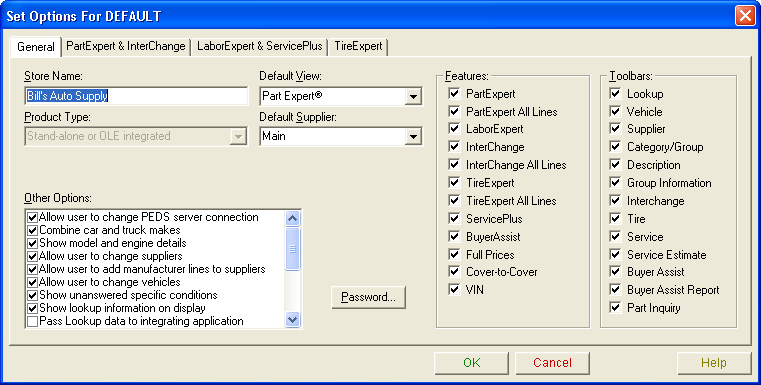Disable the Group Information toolbar

pyautogui.click(x=615, y=183)
